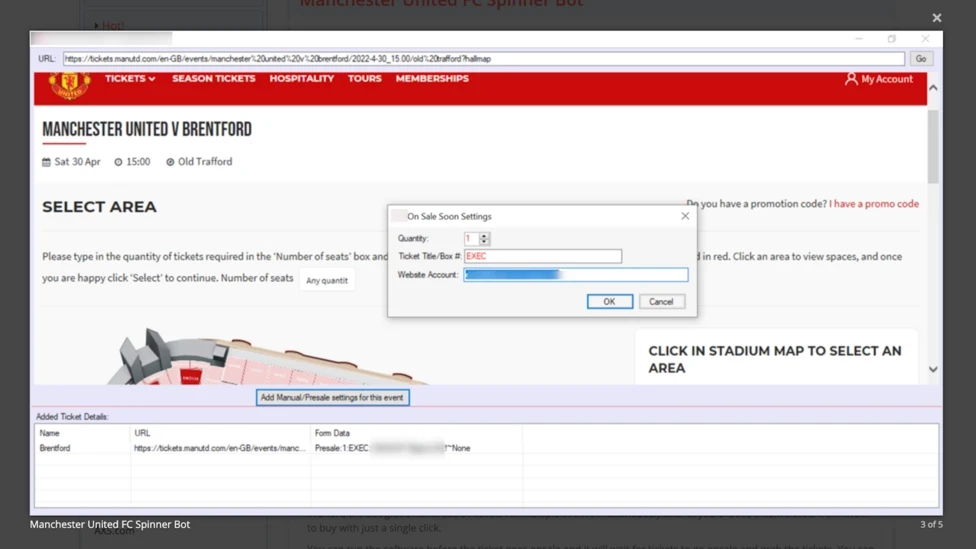The image size is (976, 549).
Task: Close the lightbox with the X icon
Action: [x=936, y=18]
